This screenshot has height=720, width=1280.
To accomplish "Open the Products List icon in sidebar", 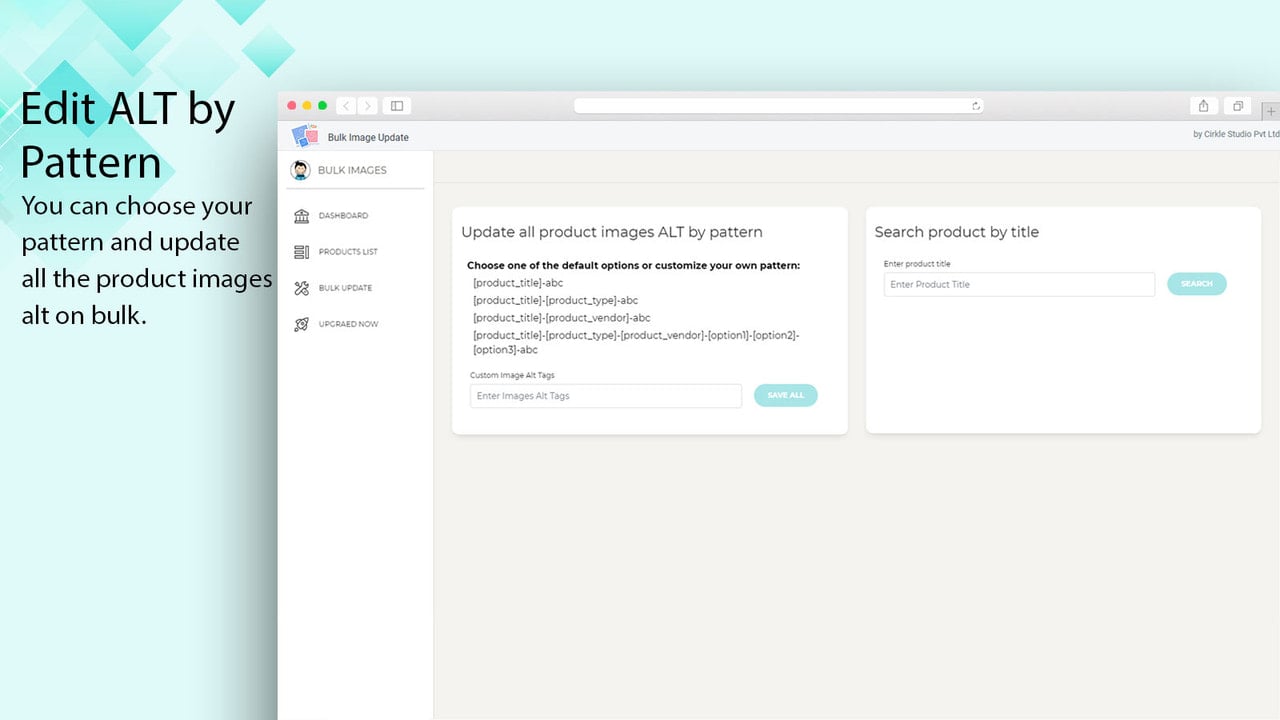I will tap(301, 252).
